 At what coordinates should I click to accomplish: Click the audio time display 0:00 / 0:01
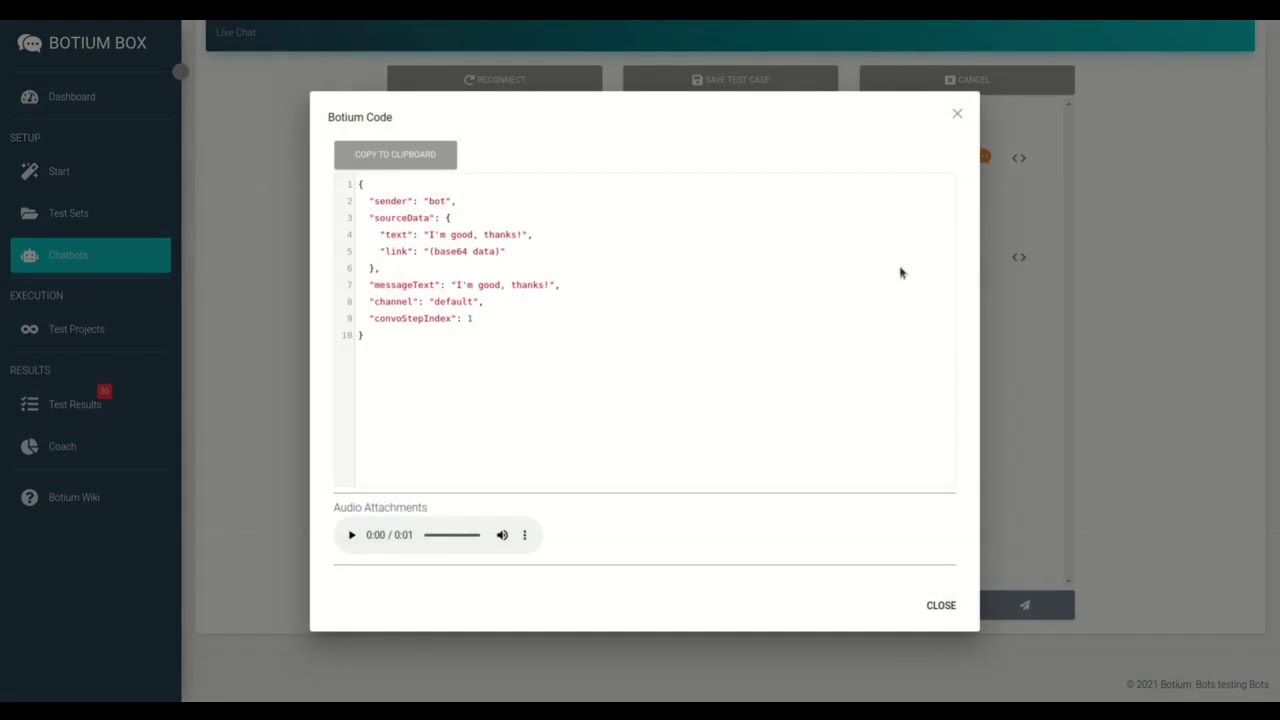(x=389, y=535)
